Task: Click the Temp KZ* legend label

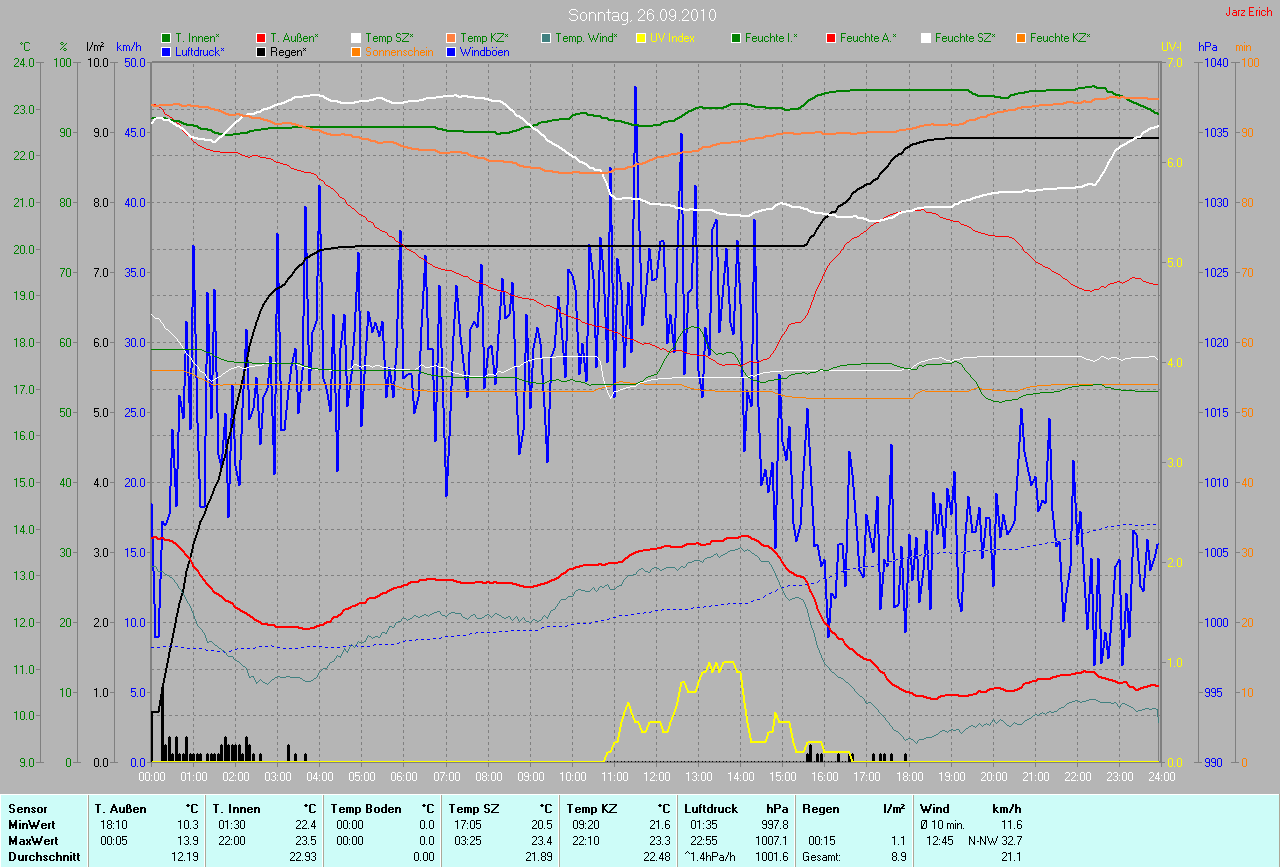Action: (484, 38)
